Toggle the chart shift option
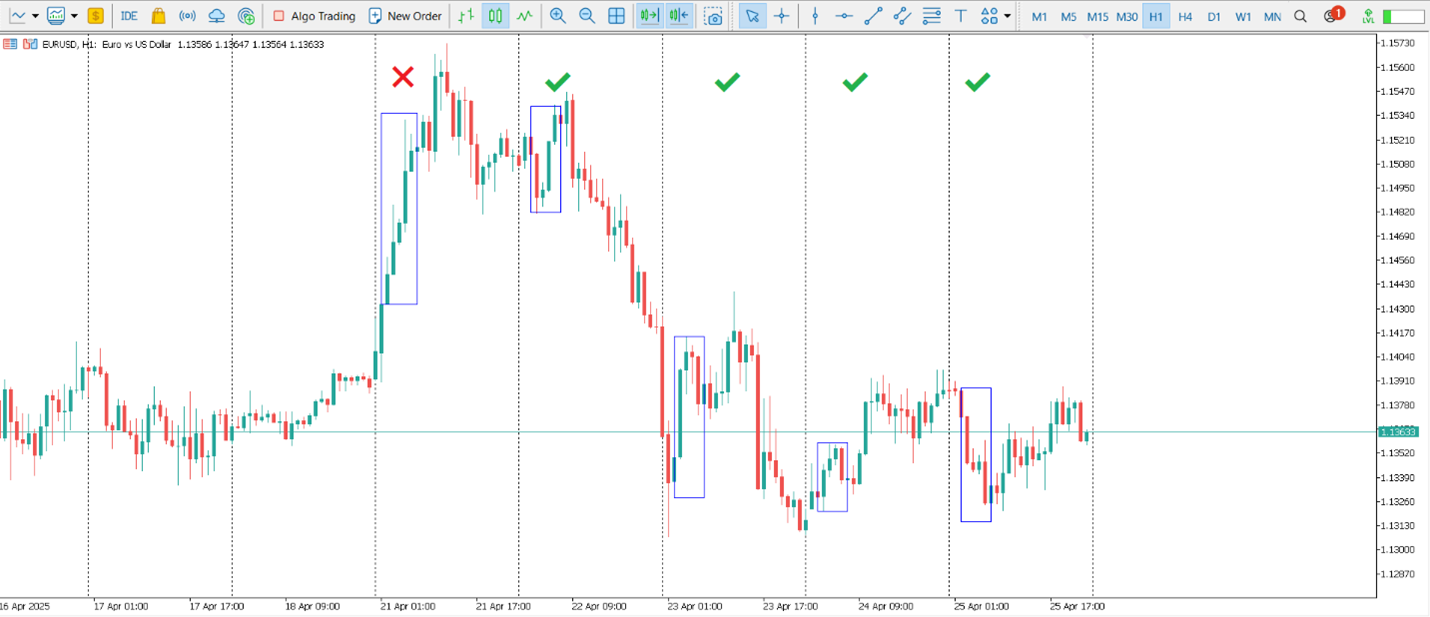 coord(679,16)
